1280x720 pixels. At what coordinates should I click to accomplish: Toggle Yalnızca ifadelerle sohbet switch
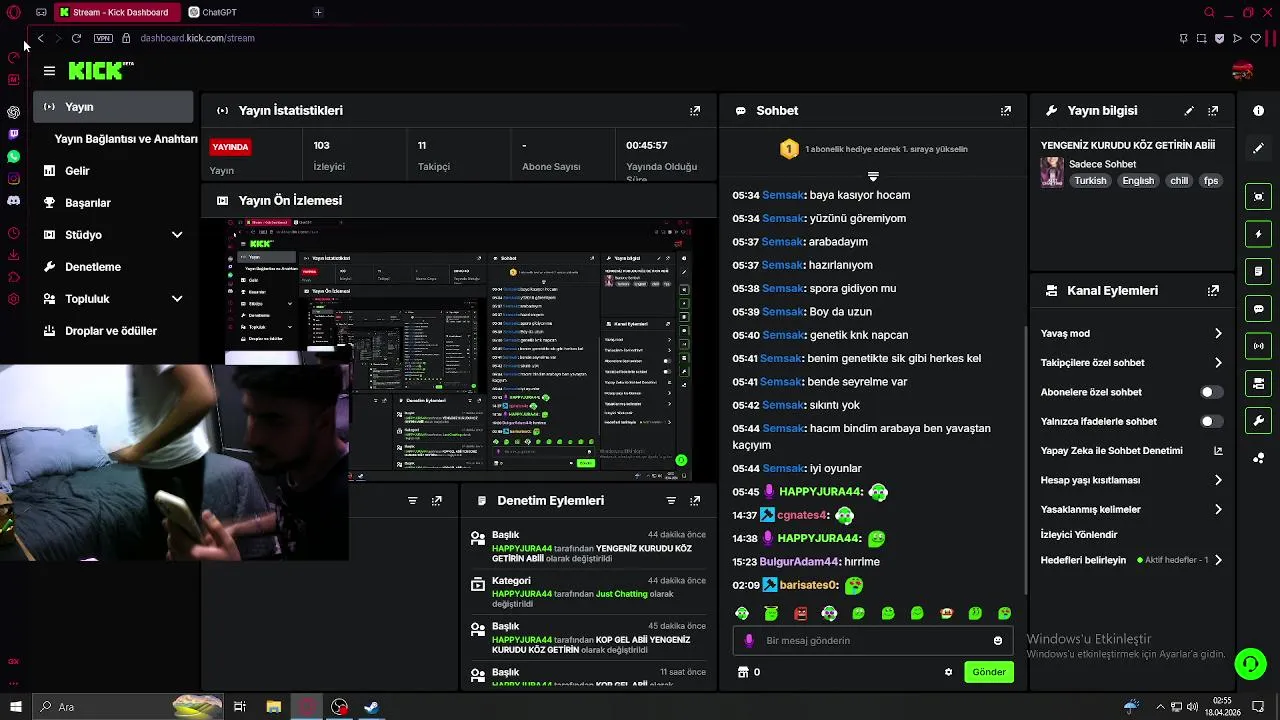click(x=1211, y=422)
